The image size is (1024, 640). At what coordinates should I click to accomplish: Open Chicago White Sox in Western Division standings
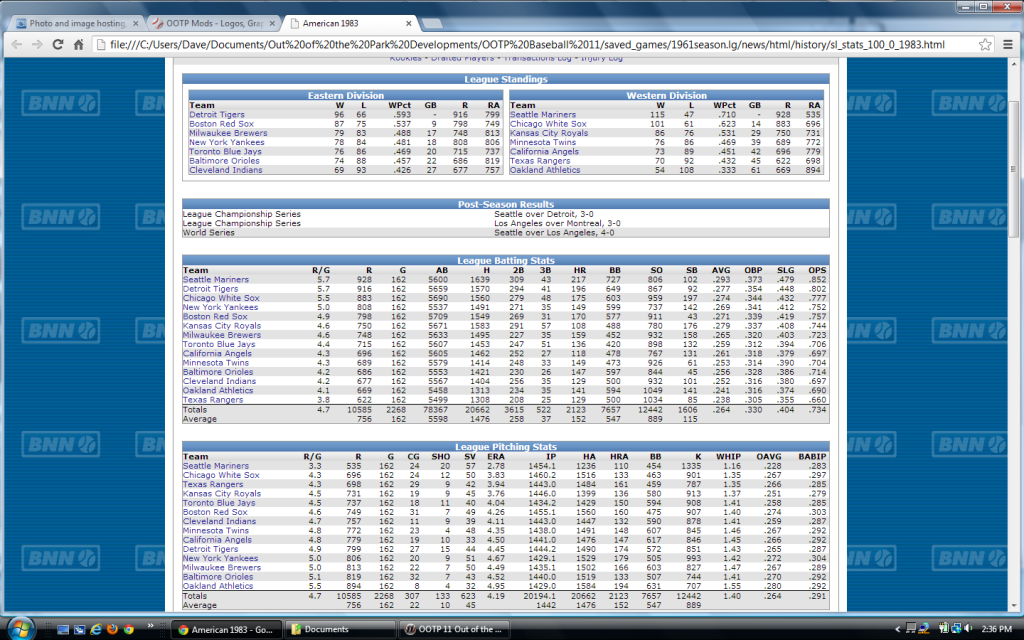coord(548,123)
